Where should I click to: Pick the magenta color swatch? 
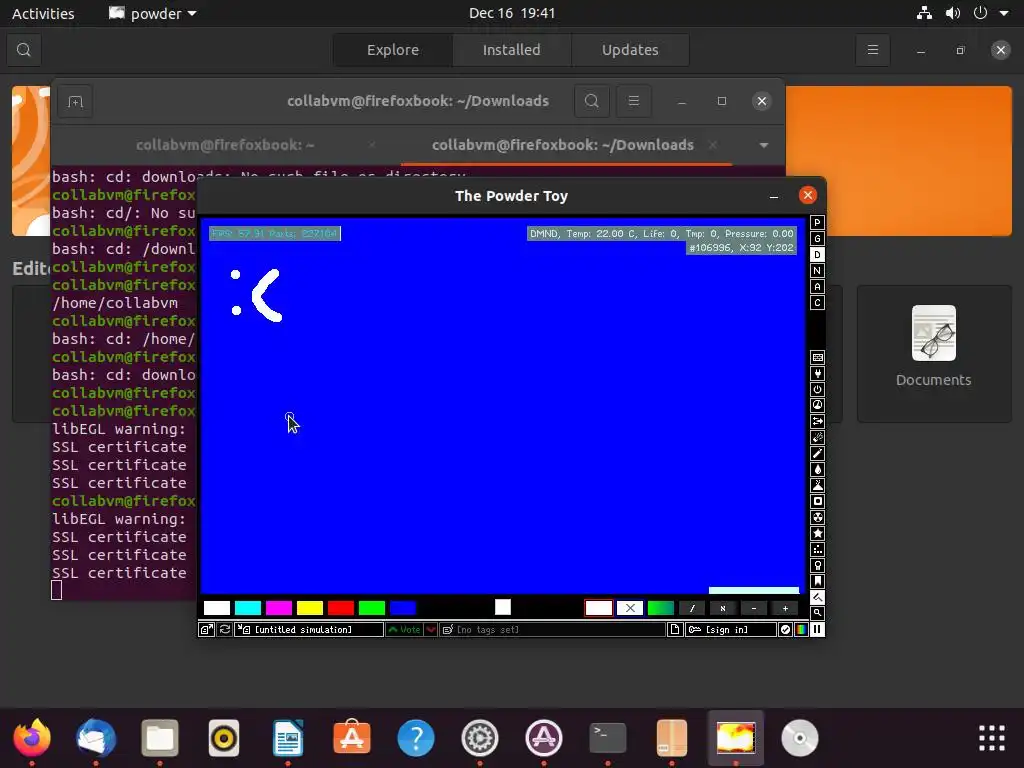[x=279, y=609]
